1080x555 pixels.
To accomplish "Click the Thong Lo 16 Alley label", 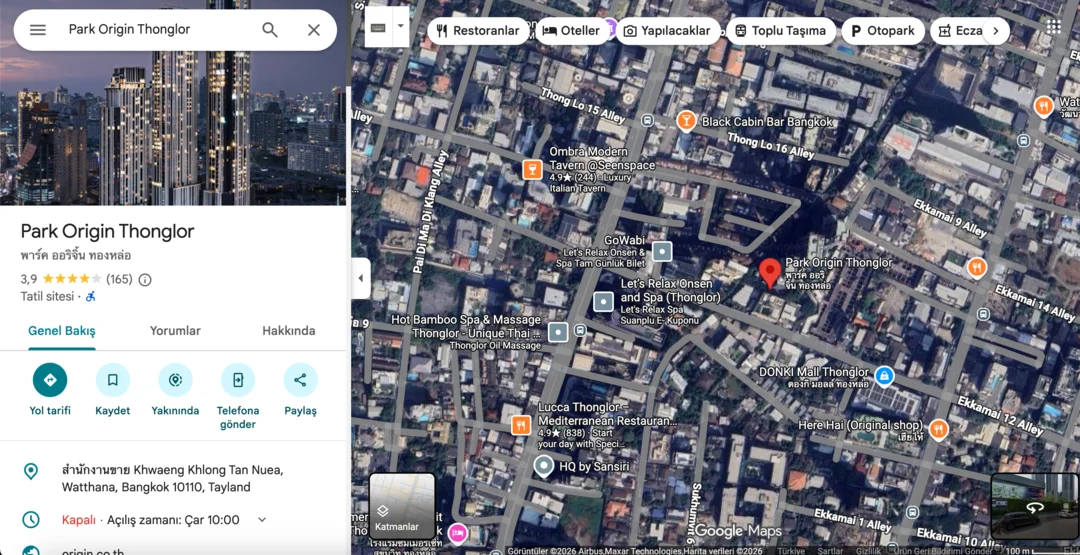I will [x=771, y=146].
